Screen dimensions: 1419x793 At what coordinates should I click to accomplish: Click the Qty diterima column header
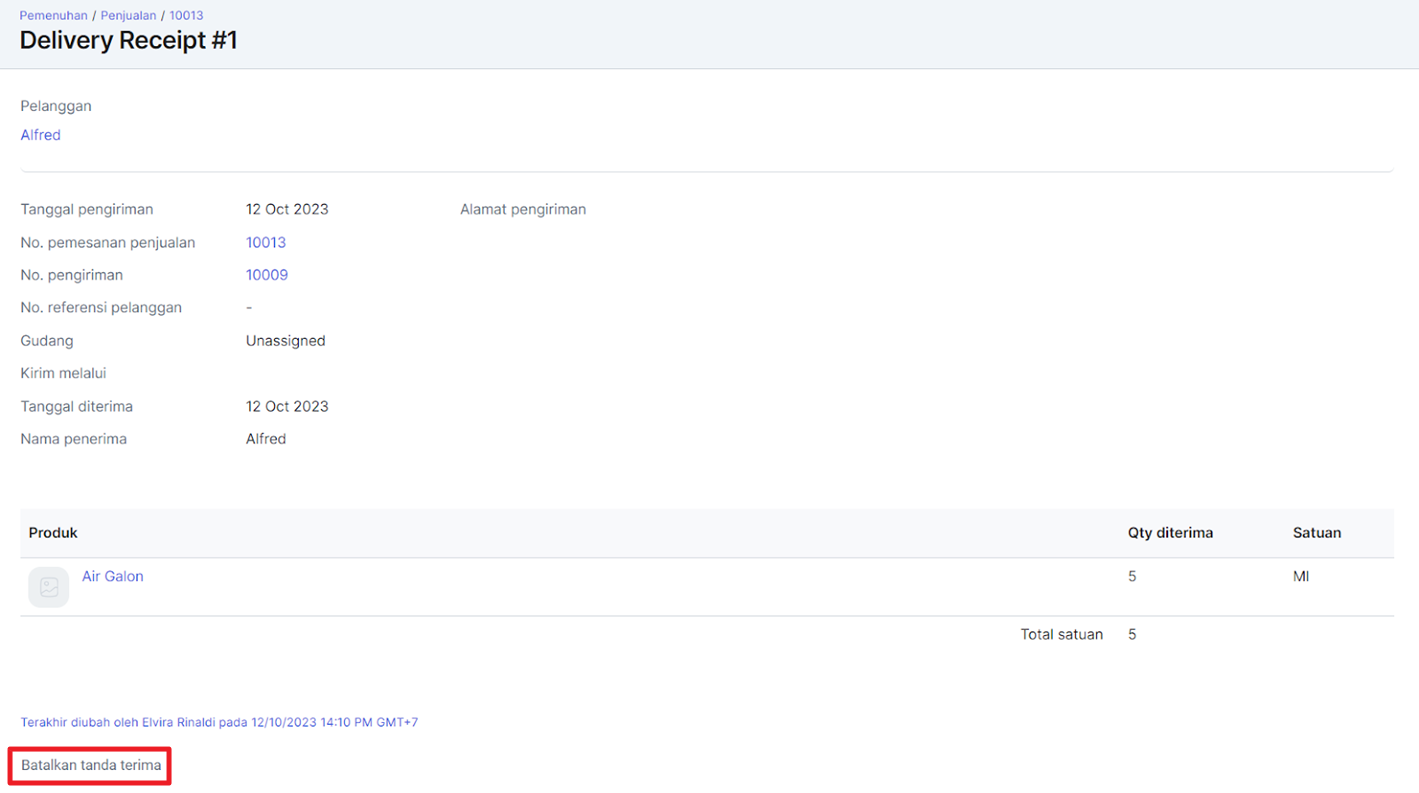click(x=1171, y=533)
